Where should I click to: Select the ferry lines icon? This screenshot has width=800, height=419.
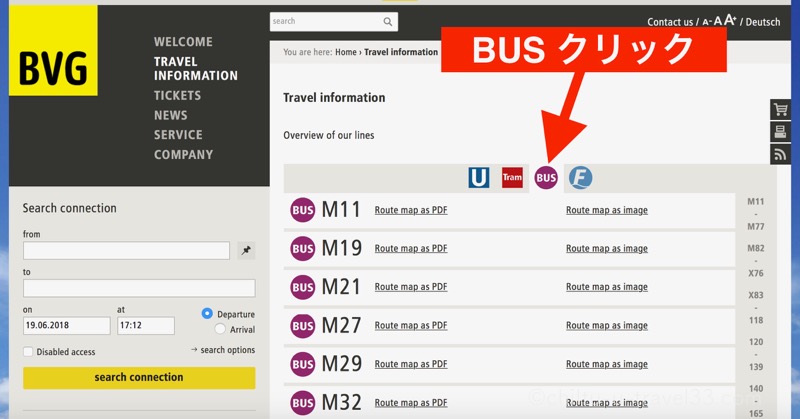[x=581, y=178]
